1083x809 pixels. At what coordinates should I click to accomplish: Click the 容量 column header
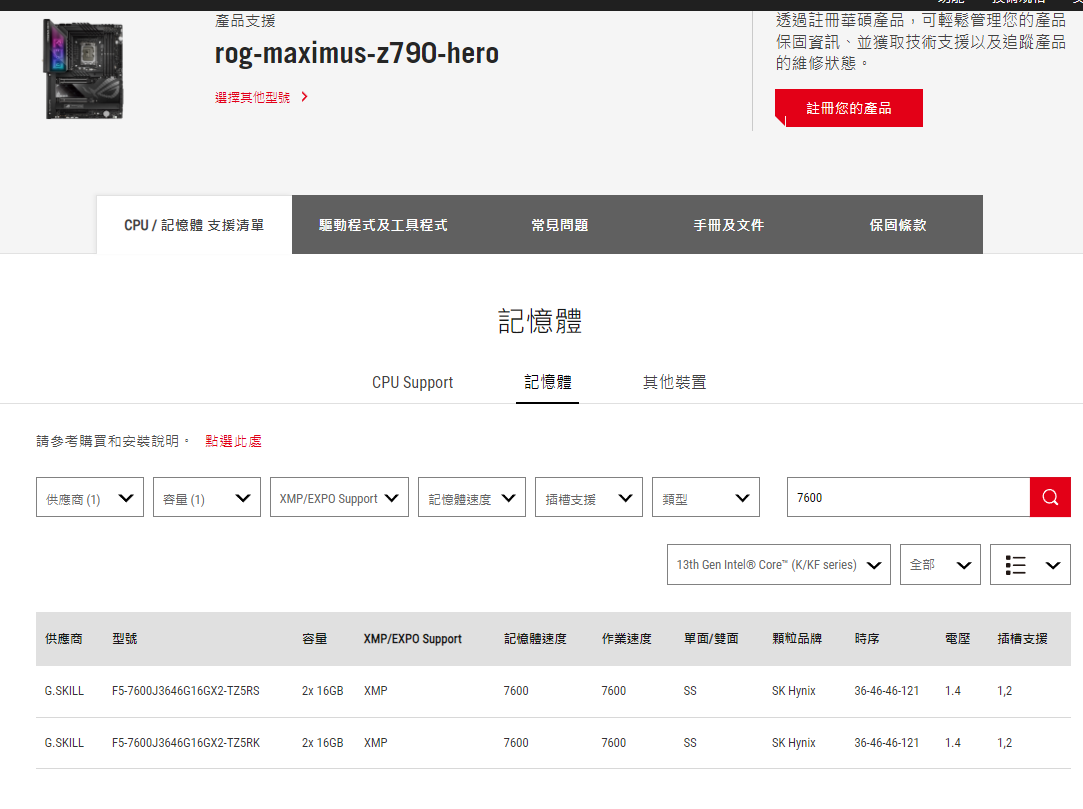click(314, 638)
